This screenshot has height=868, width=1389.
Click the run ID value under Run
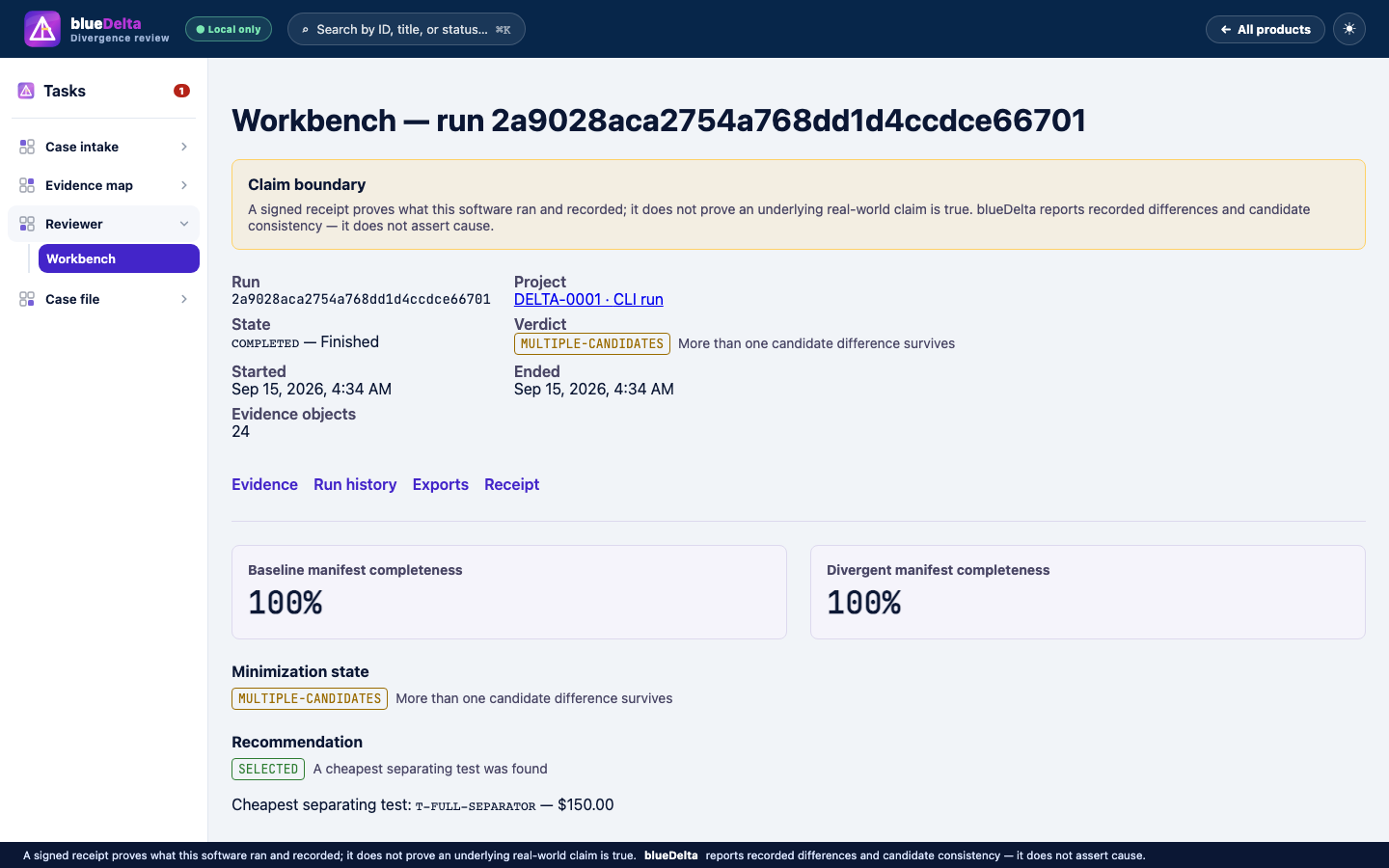(361, 299)
